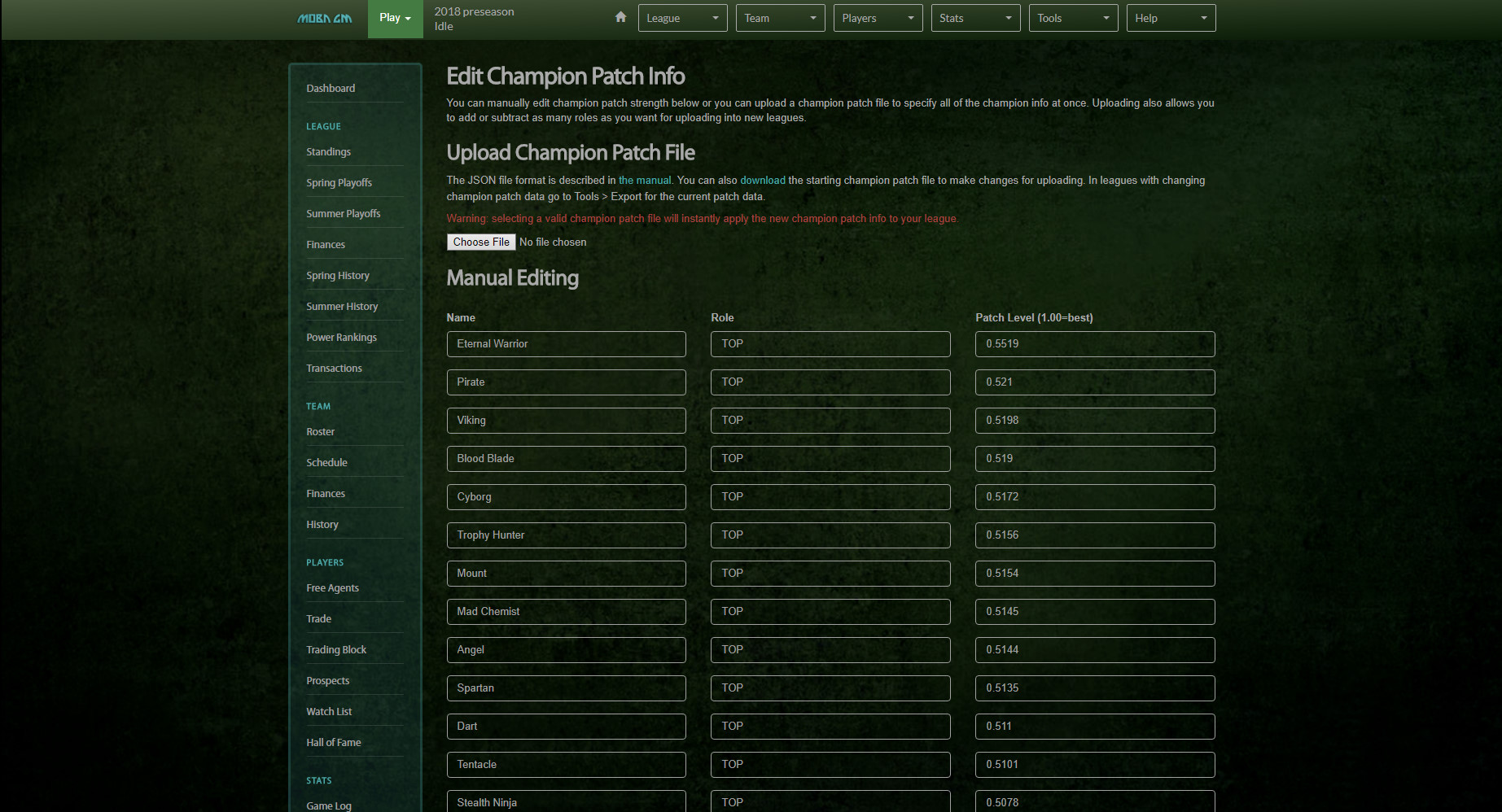Click the download patch file link
1502x812 pixels.
[762, 181]
